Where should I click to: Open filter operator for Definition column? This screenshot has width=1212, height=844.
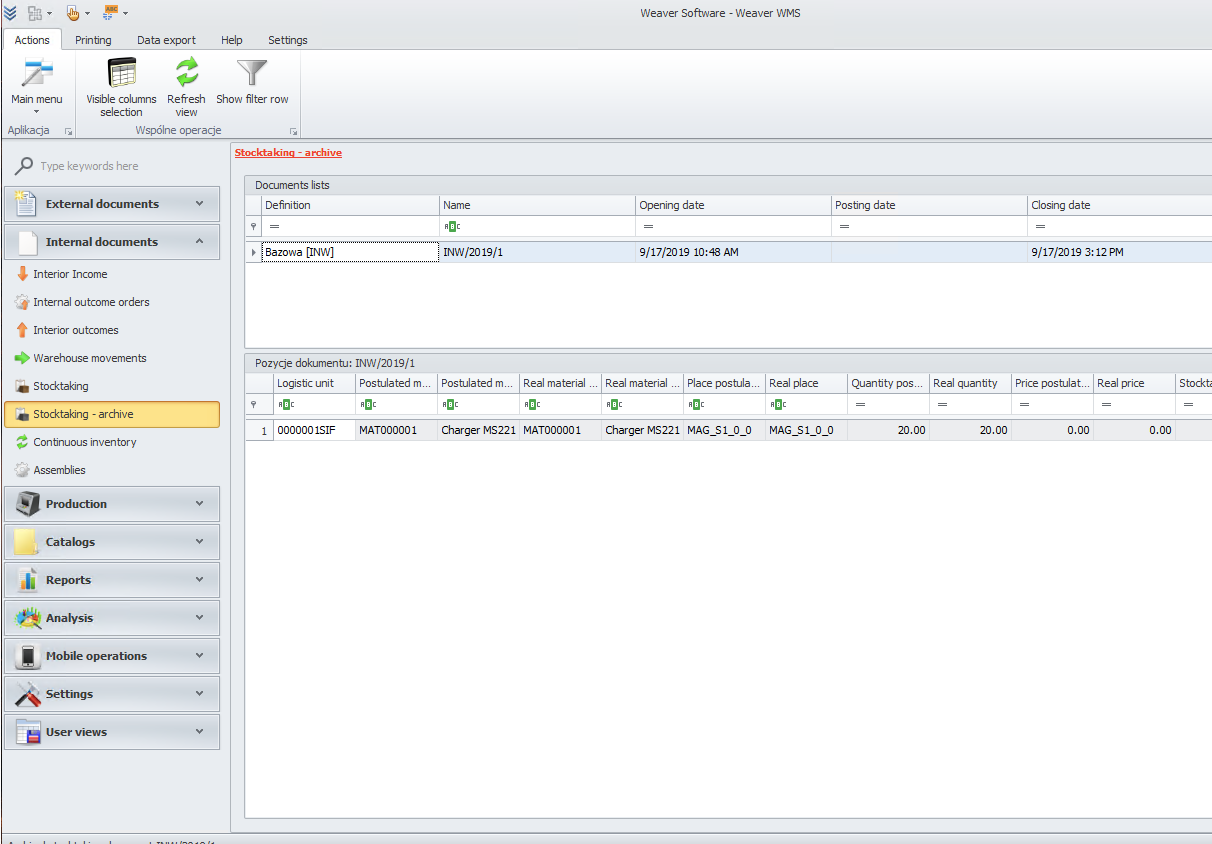pyautogui.click(x=274, y=227)
